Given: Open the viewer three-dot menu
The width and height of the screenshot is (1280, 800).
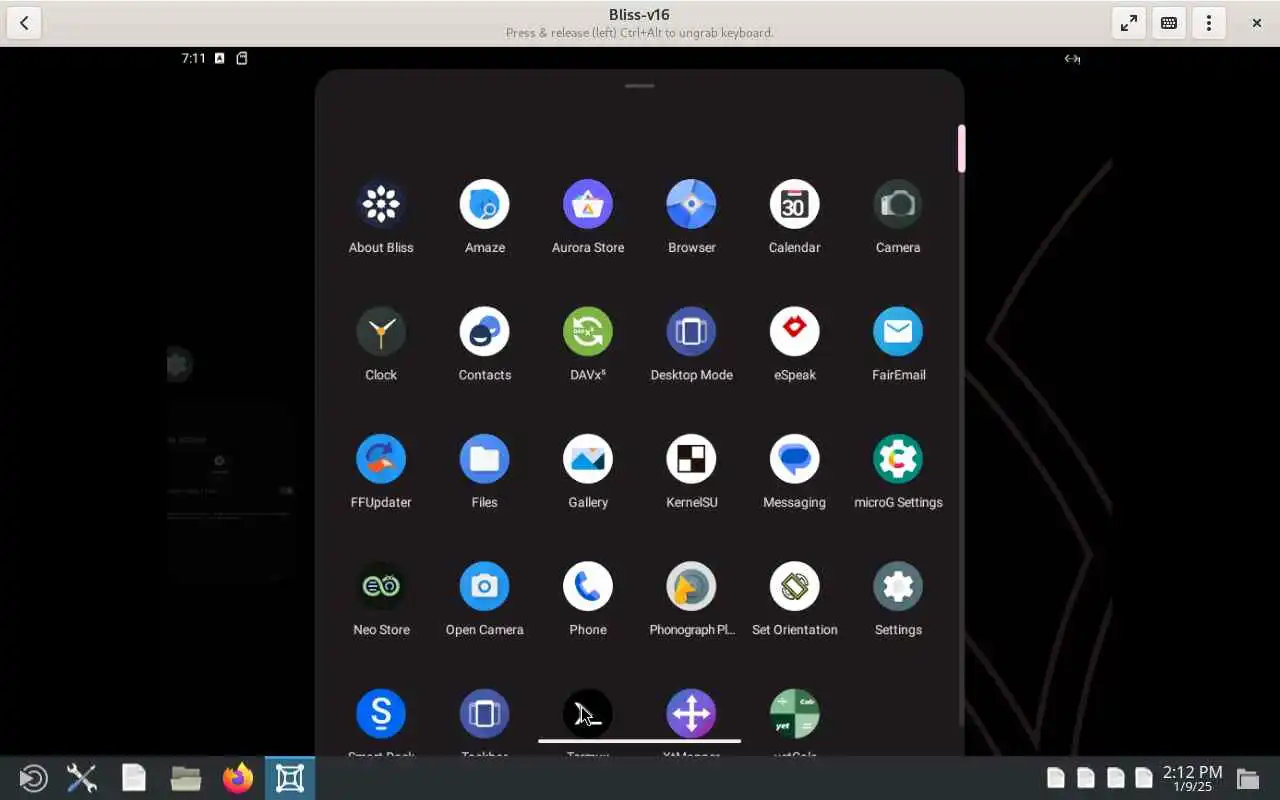Looking at the screenshot, I should tap(1209, 23).
